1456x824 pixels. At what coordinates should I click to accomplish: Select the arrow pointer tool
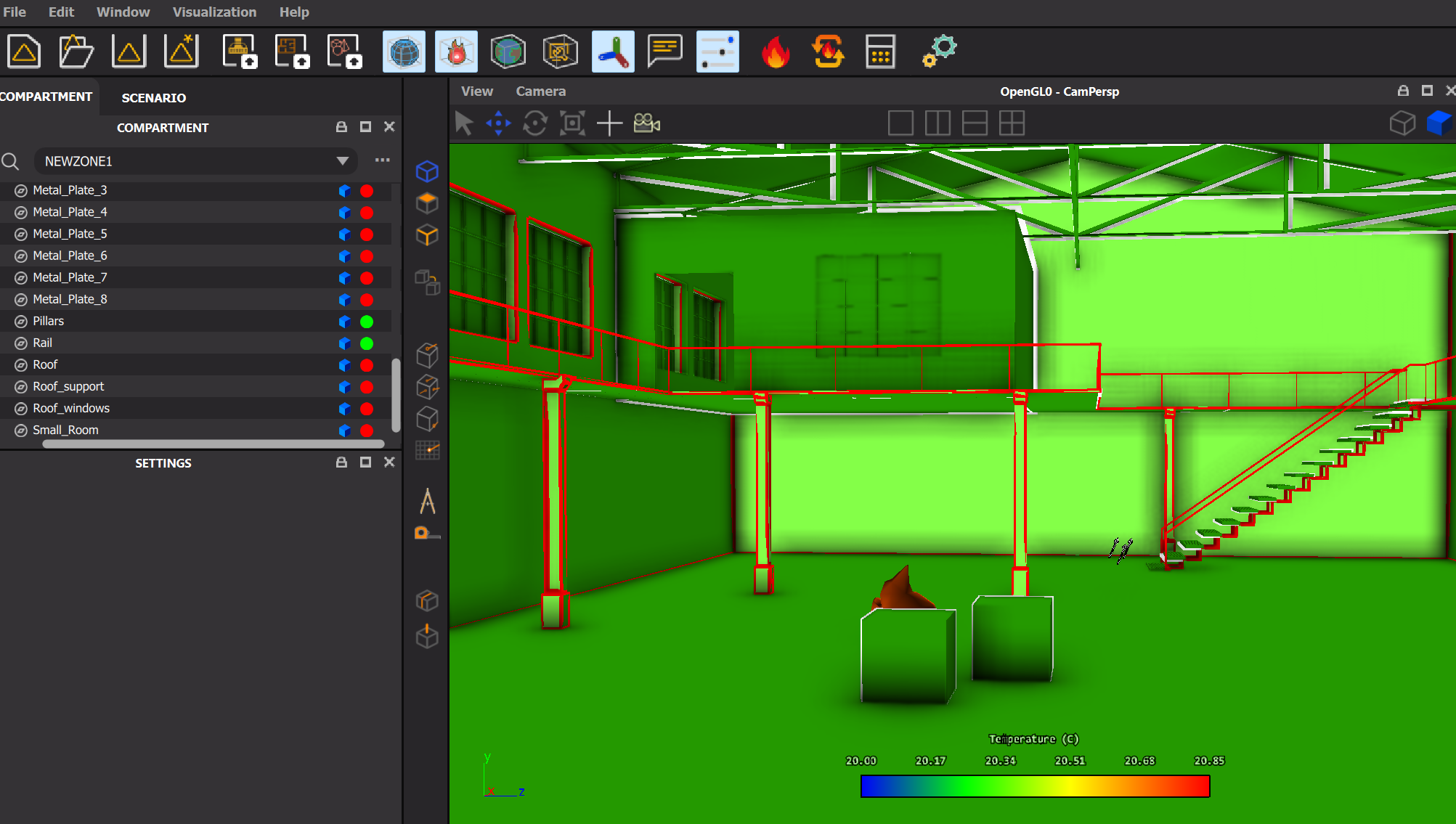coord(463,123)
